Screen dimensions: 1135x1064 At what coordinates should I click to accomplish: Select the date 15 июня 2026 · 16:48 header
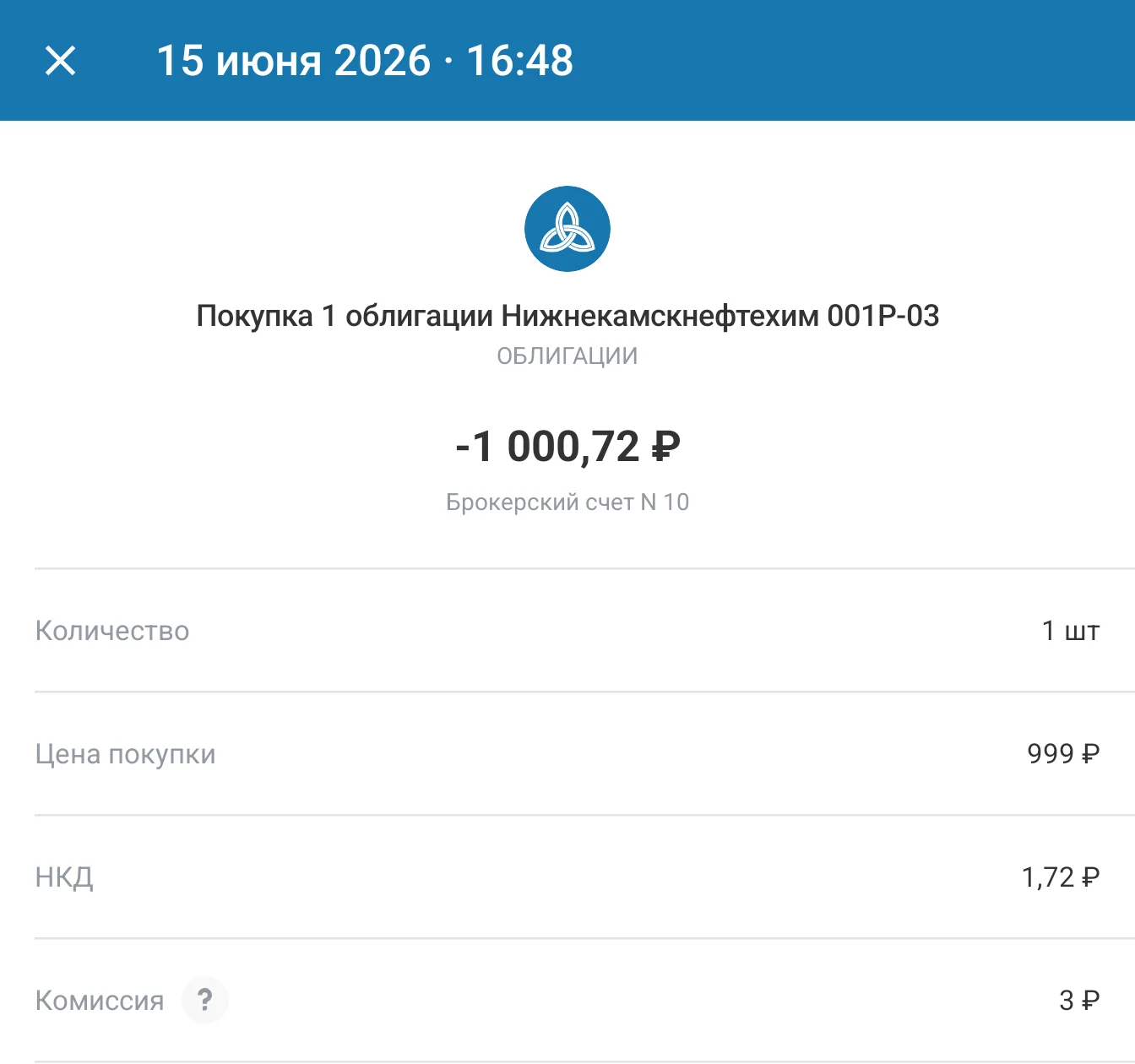pyautogui.click(x=365, y=61)
